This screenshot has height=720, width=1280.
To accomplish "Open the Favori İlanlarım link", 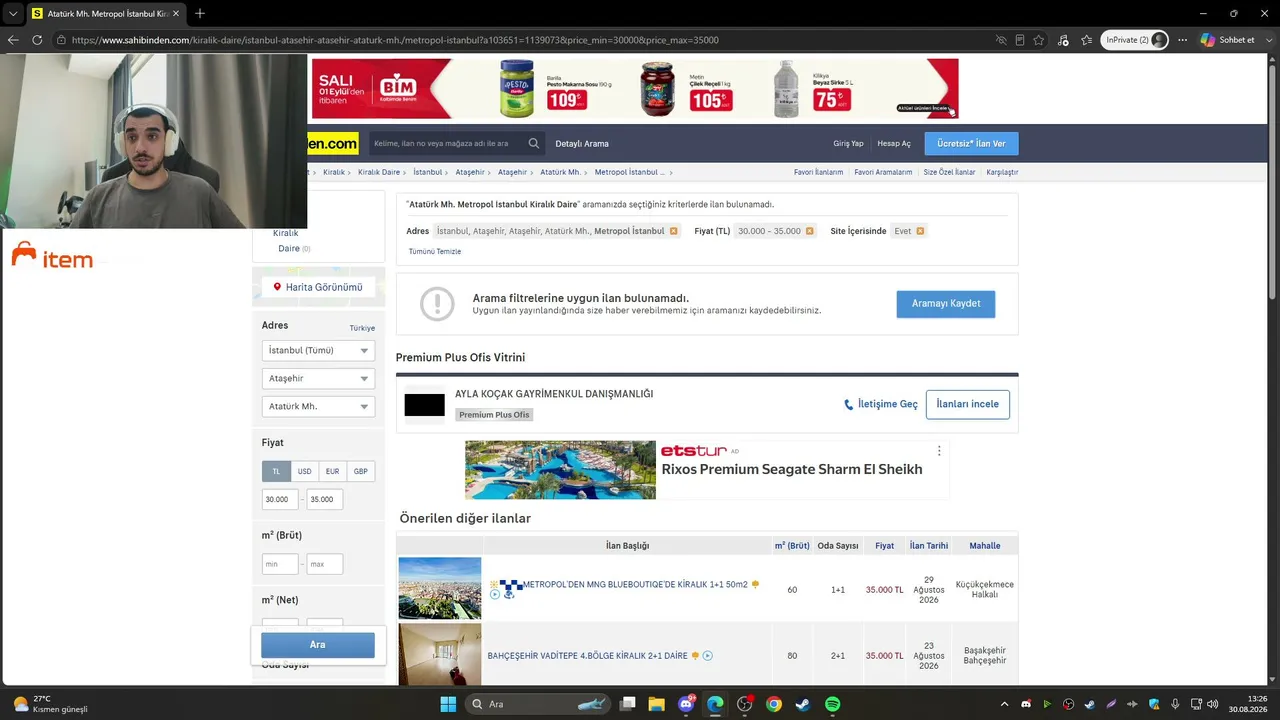I will (818, 172).
